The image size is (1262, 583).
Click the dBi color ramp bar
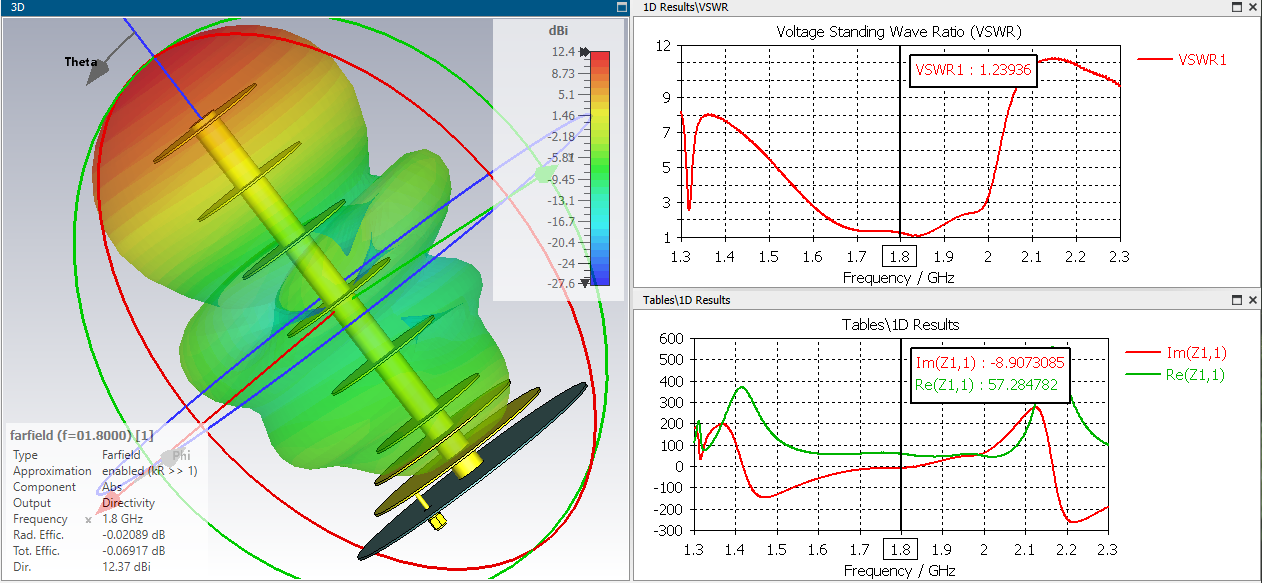tap(600, 168)
